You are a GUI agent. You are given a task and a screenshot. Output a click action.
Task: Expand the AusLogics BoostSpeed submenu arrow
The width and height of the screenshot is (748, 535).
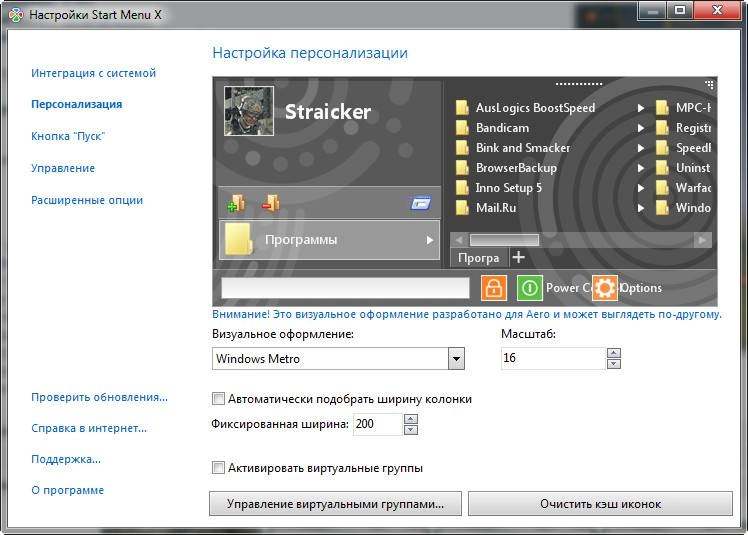(641, 108)
